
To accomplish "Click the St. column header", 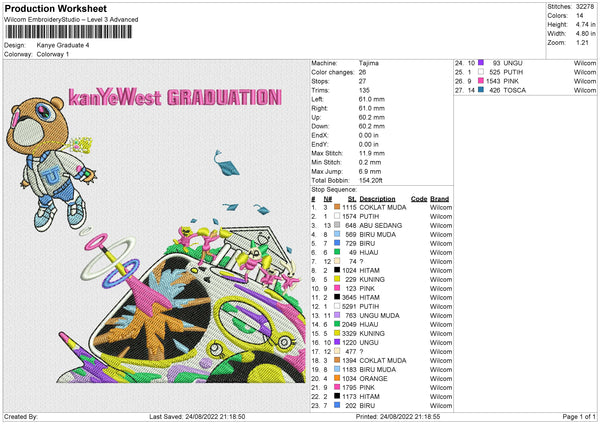I will click(x=352, y=199).
